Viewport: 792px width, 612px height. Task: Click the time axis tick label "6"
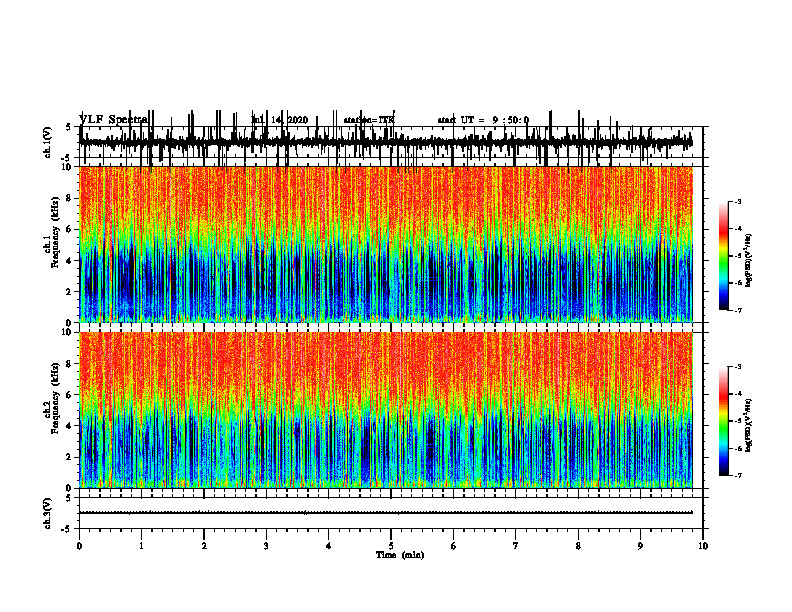(x=454, y=546)
